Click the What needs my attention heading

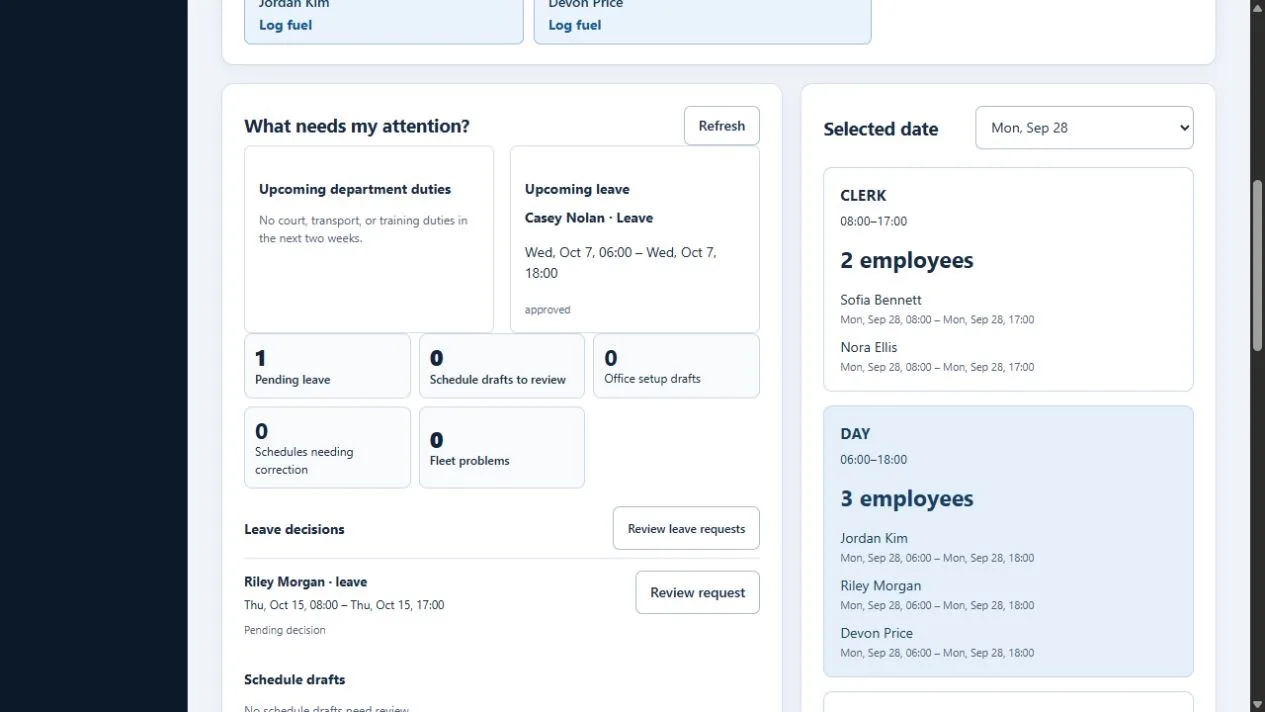[357, 126]
